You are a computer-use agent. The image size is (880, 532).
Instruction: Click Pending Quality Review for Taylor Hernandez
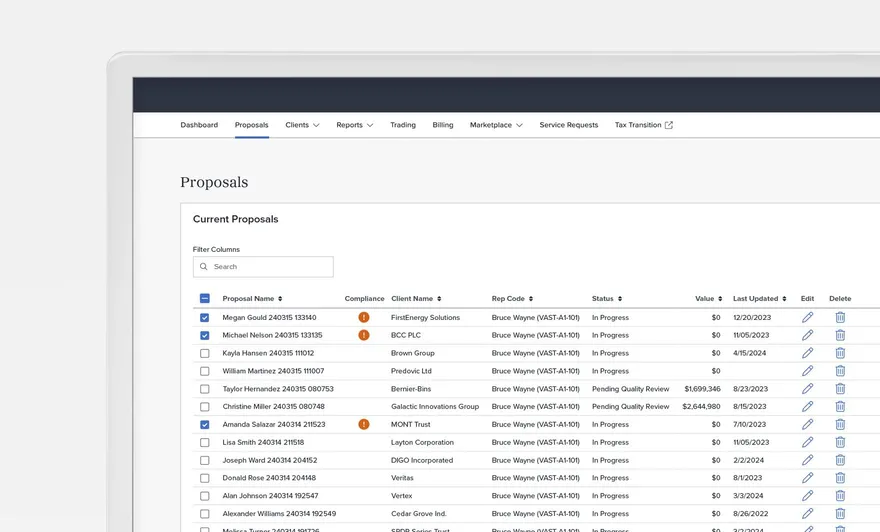tap(630, 389)
